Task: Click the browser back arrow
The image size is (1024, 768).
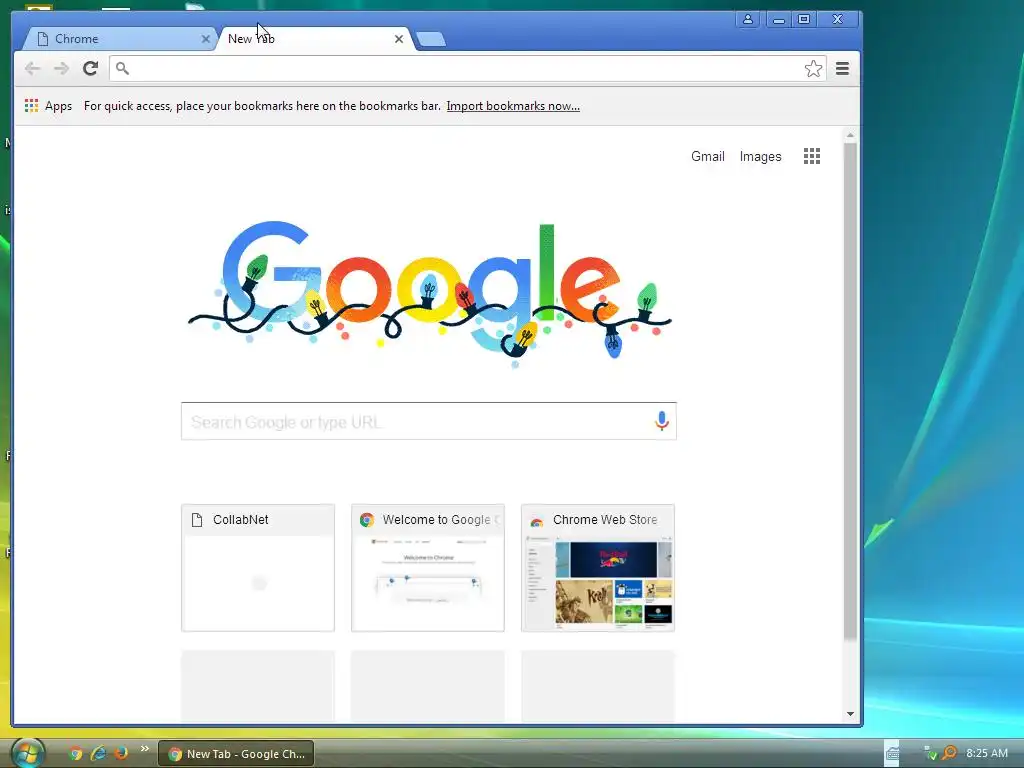Action: (x=32, y=69)
